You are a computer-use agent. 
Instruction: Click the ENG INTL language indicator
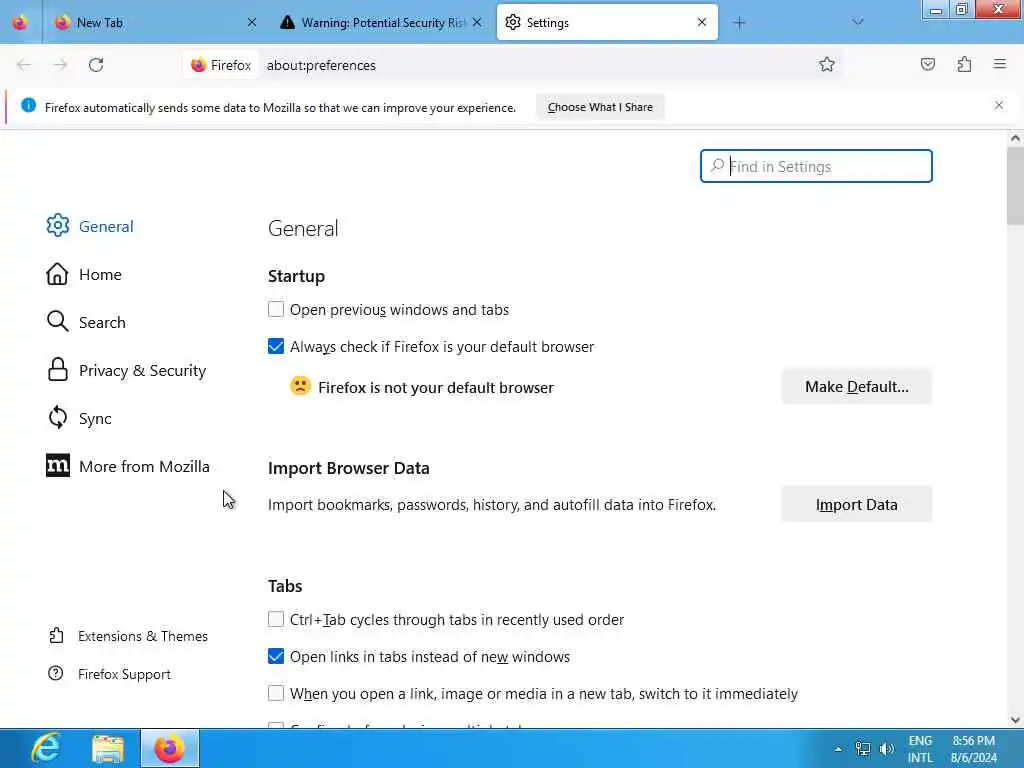pyautogui.click(x=920, y=749)
